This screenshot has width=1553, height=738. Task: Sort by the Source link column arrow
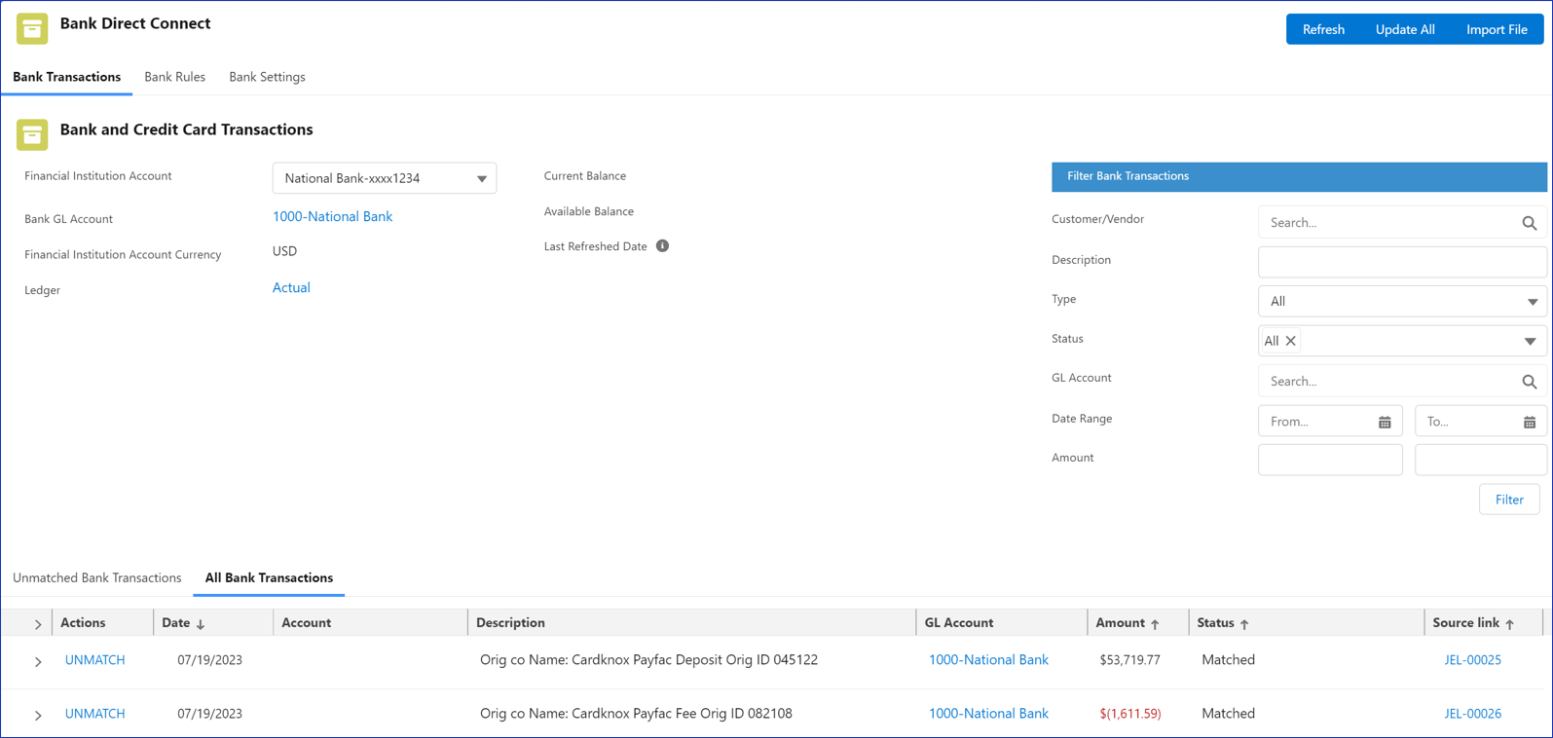coord(1510,624)
